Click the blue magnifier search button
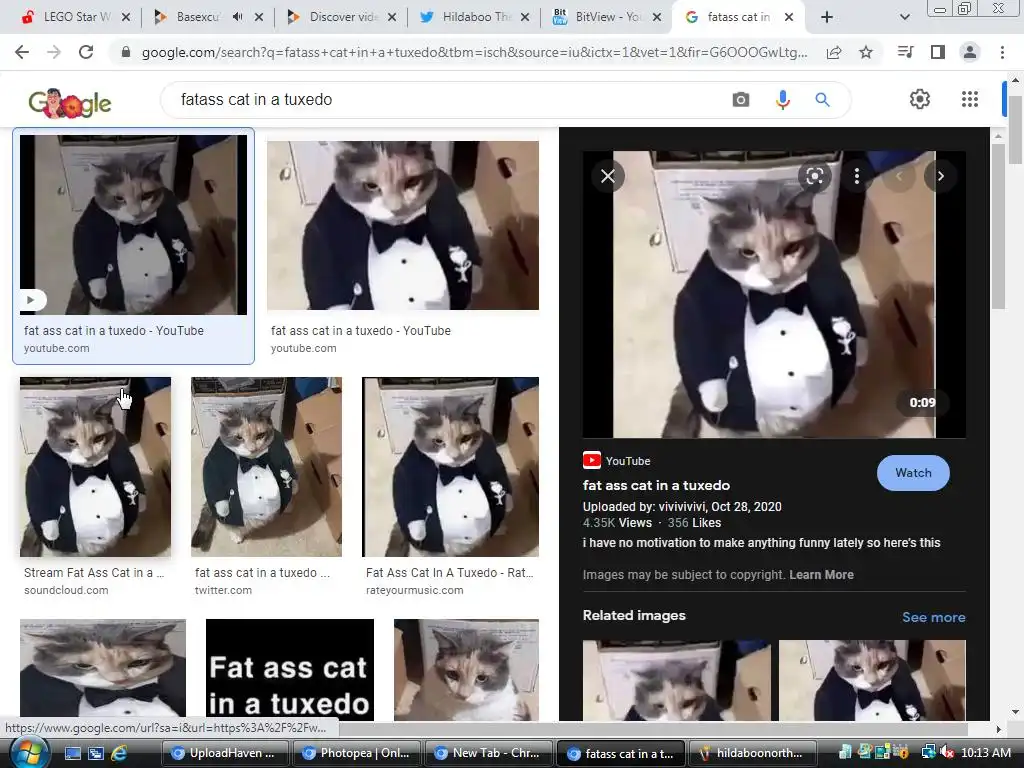Screen dimensions: 1024x768 (822, 100)
